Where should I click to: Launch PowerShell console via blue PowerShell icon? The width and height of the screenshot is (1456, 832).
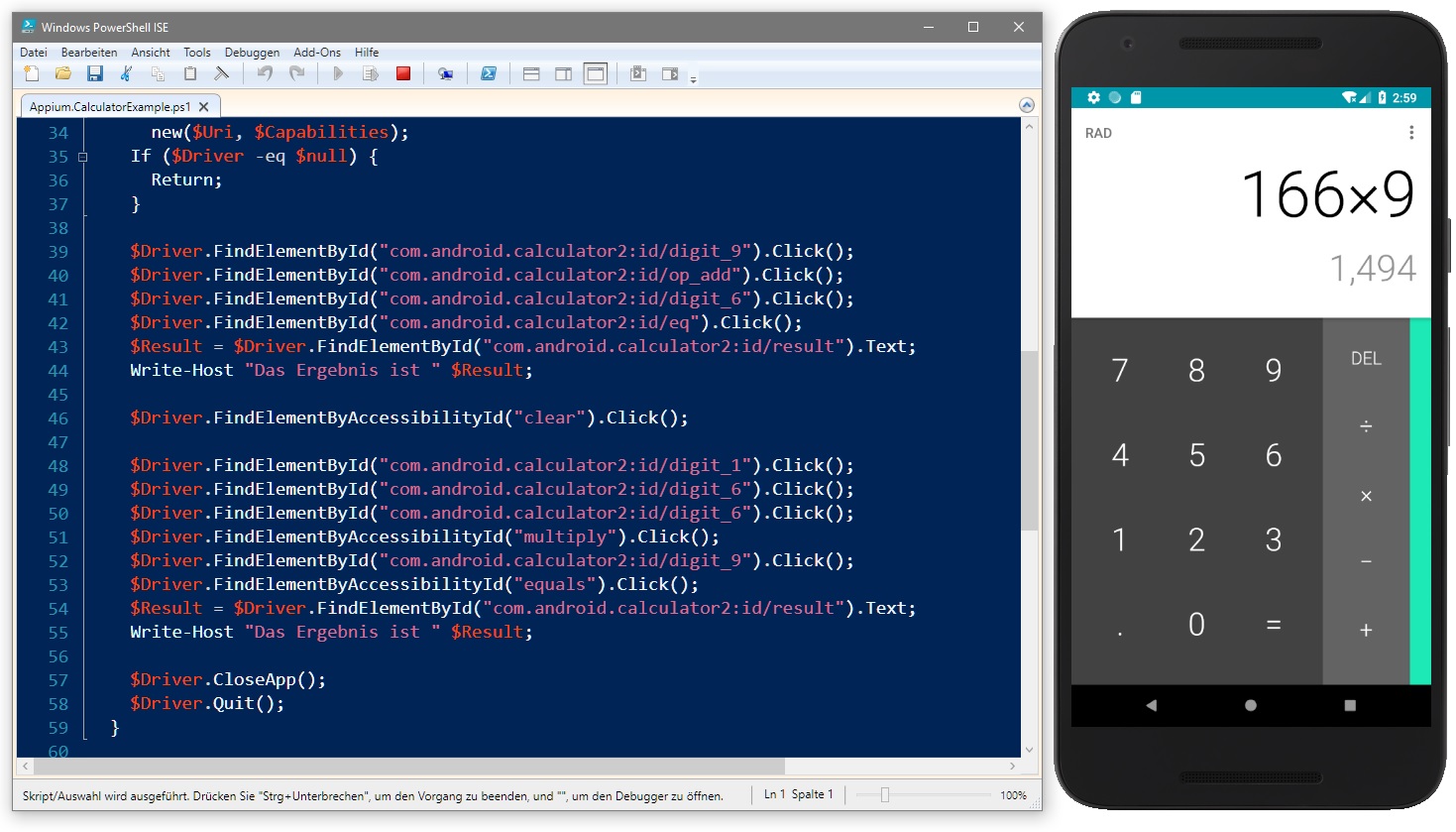(488, 73)
